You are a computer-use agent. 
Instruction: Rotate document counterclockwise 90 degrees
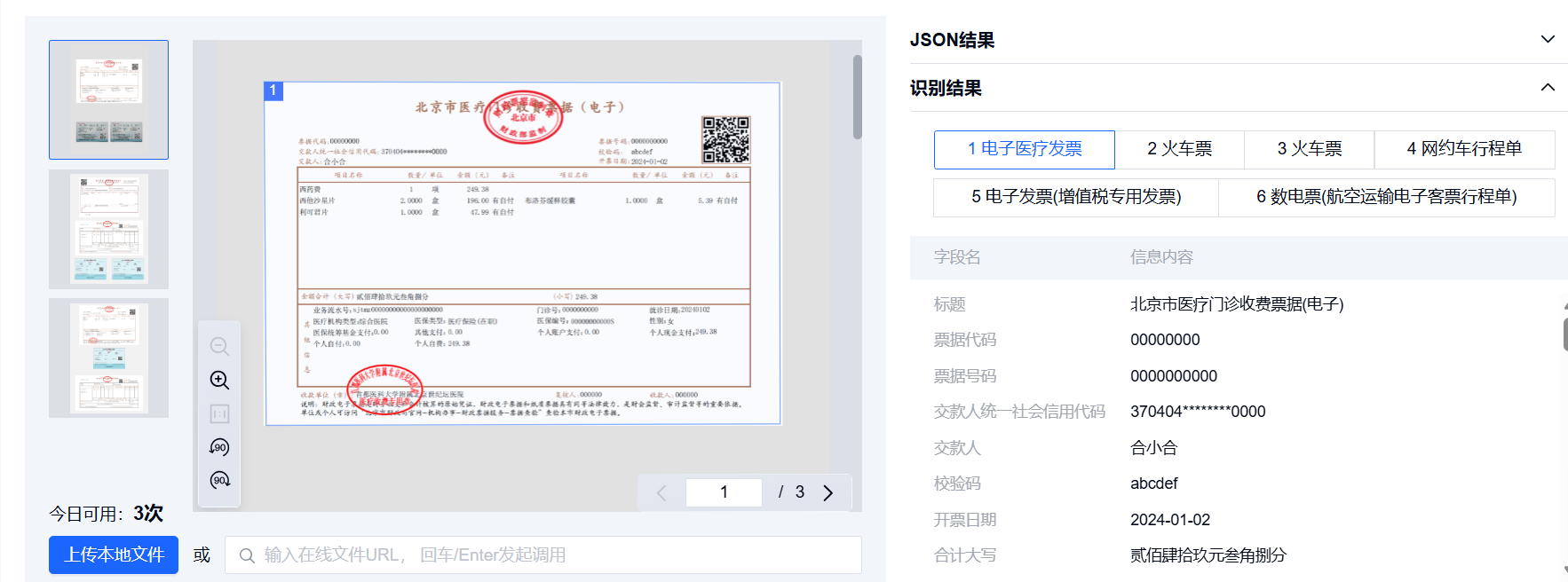[219, 447]
